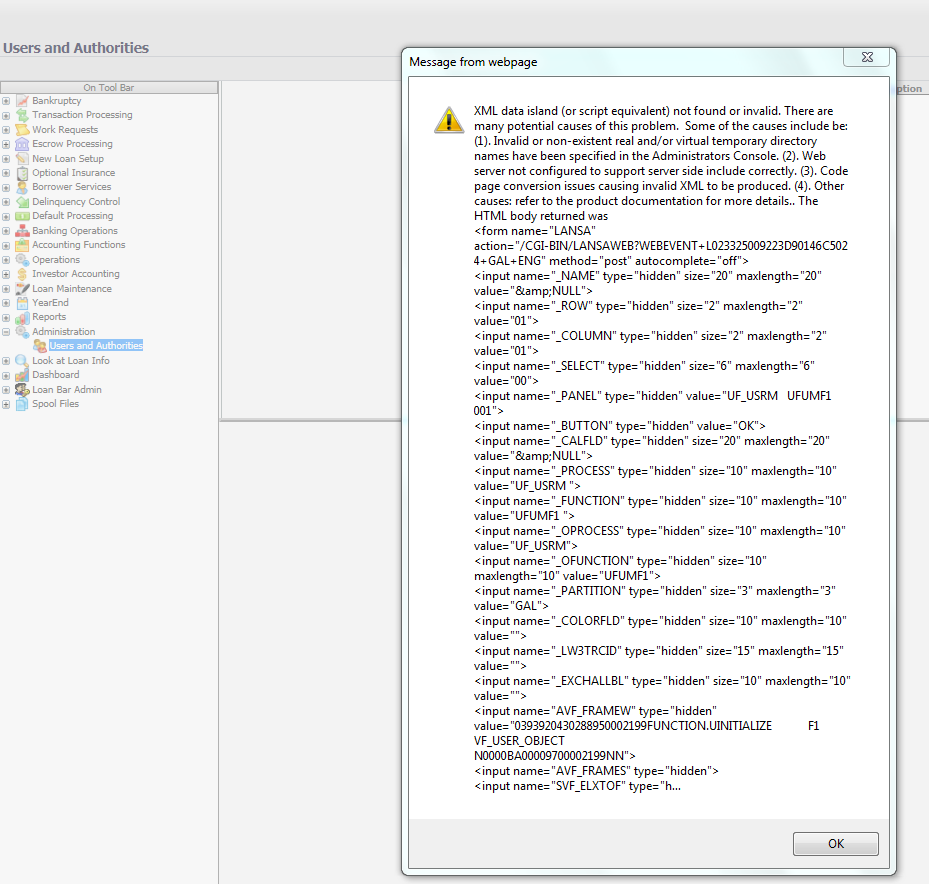This screenshot has width=929, height=884.
Task: Expand the Loan Maintenance tree node
Action: (6, 289)
